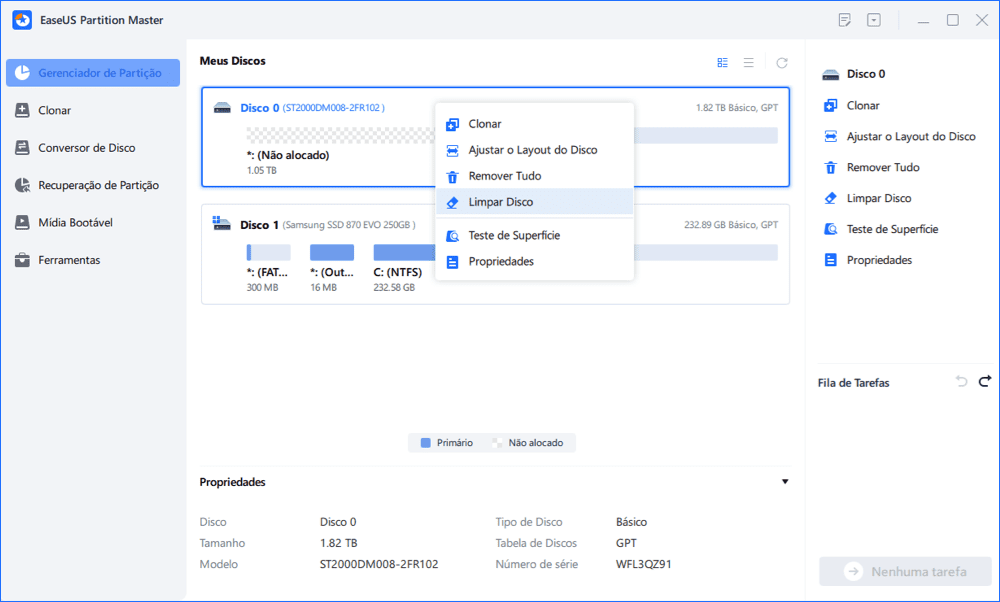Click the right panel layout adjust icon
Image resolution: width=1000 pixels, height=602 pixels.
pyautogui.click(x=830, y=136)
